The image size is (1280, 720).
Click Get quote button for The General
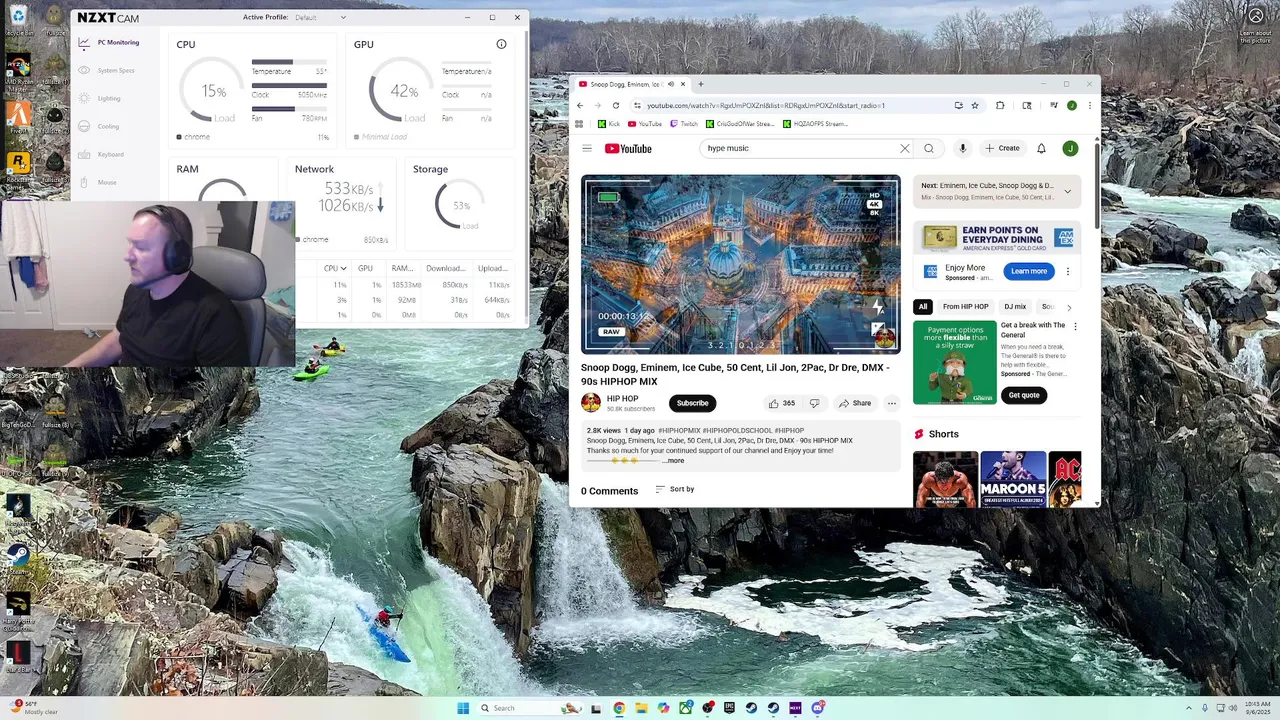[1024, 395]
